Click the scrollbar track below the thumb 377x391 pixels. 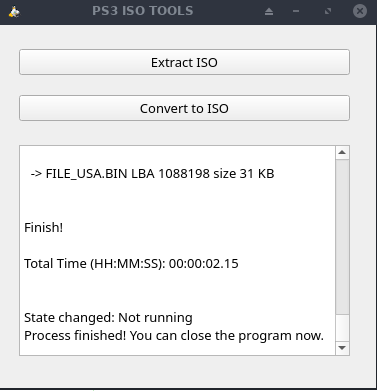pyautogui.click(x=342, y=328)
